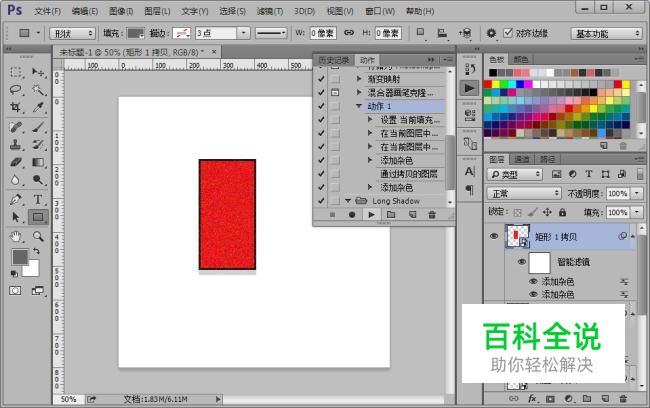
Task: Link width and height in options bar
Action: tap(349, 32)
